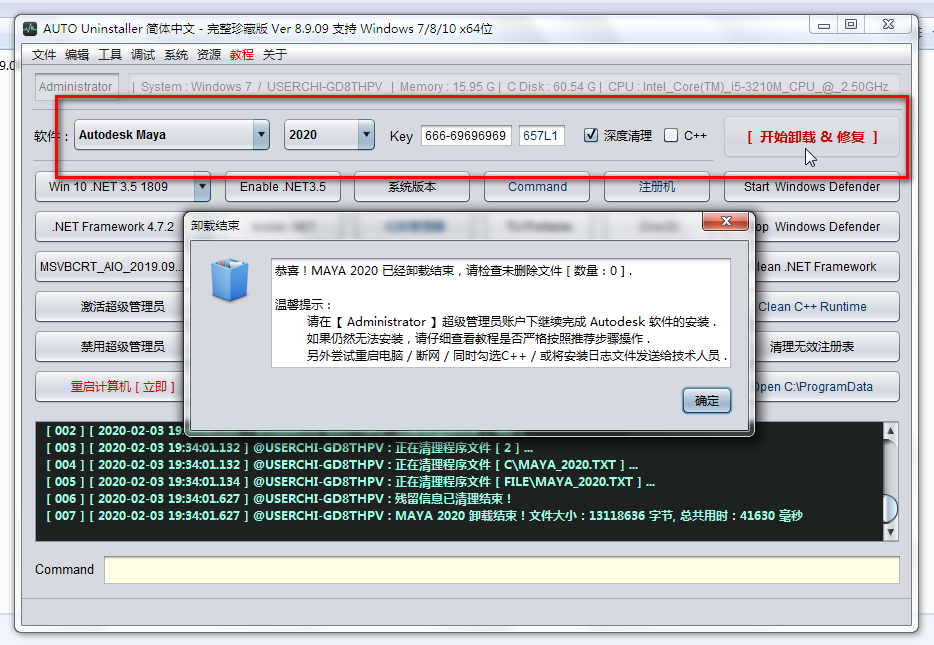934x645 pixels.
Task: Click the Administrator account button
Action: point(76,86)
